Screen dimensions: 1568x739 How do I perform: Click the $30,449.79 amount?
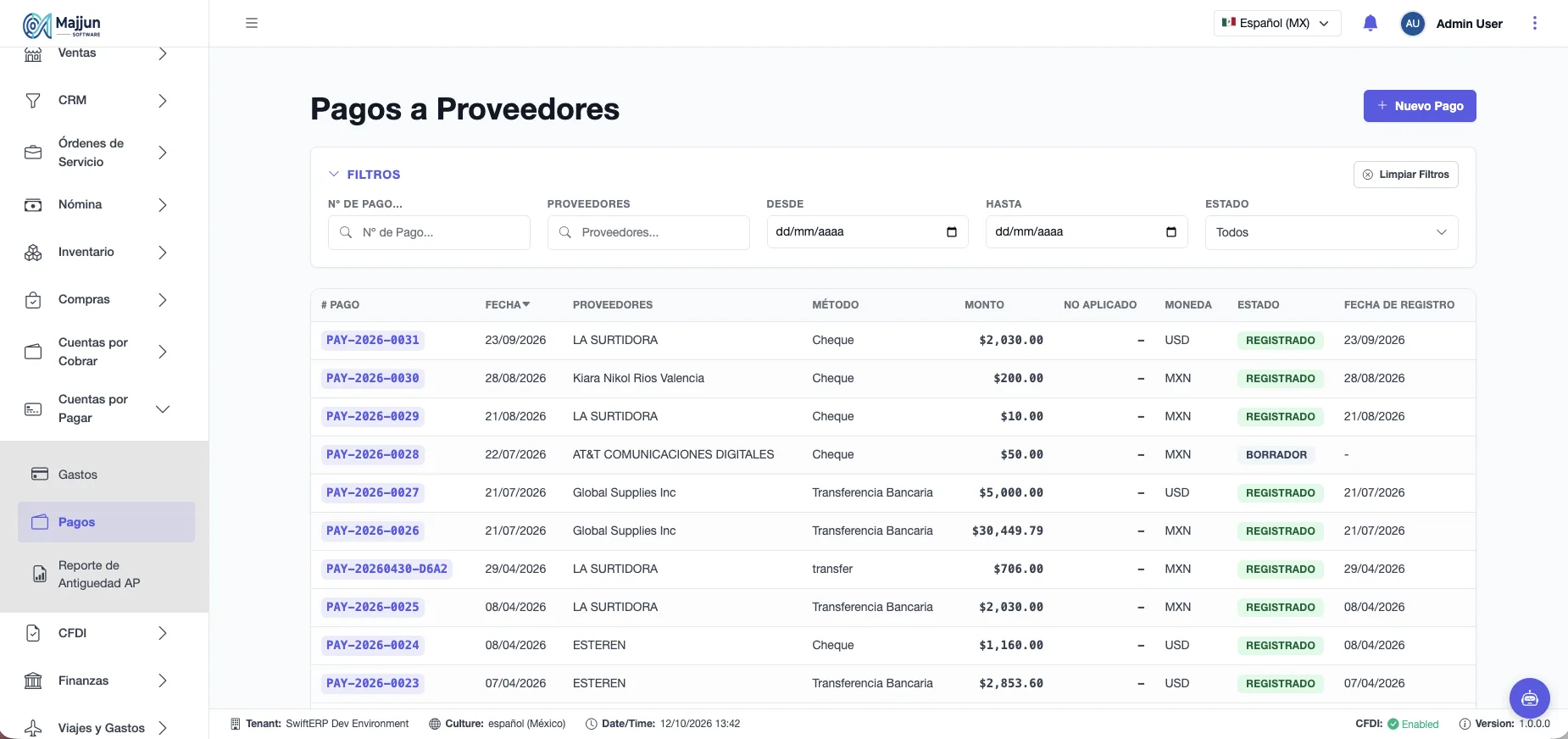point(1008,531)
